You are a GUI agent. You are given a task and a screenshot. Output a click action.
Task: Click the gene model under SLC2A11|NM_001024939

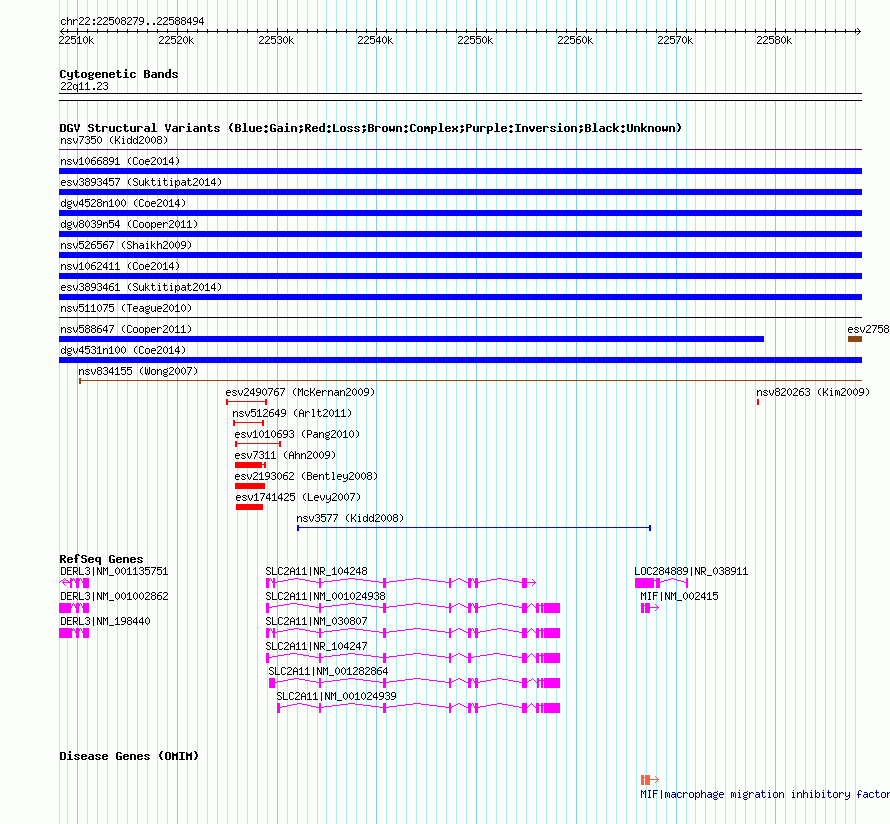(419, 708)
